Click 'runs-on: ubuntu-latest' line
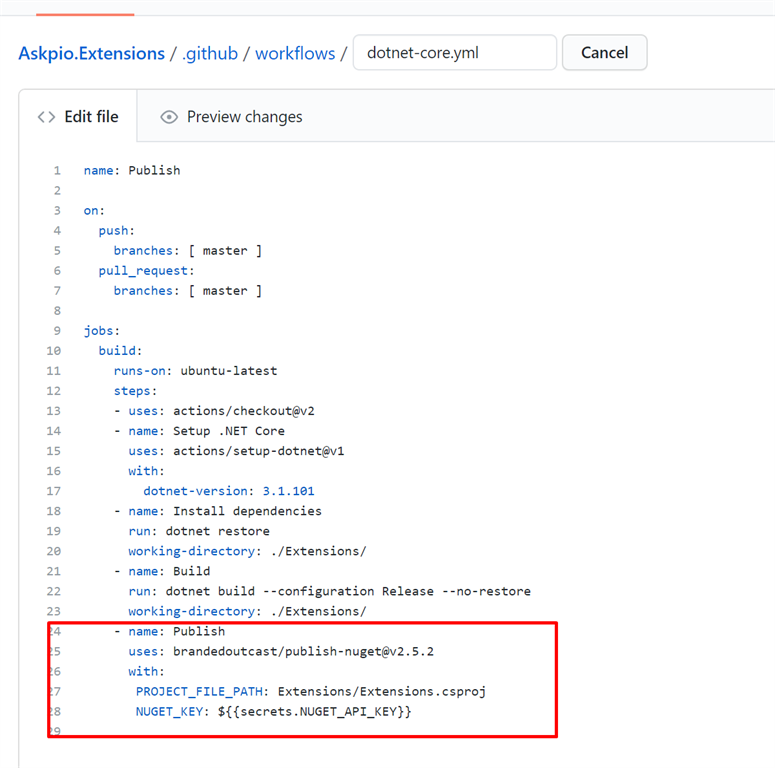This screenshot has width=775, height=768. click(195, 371)
